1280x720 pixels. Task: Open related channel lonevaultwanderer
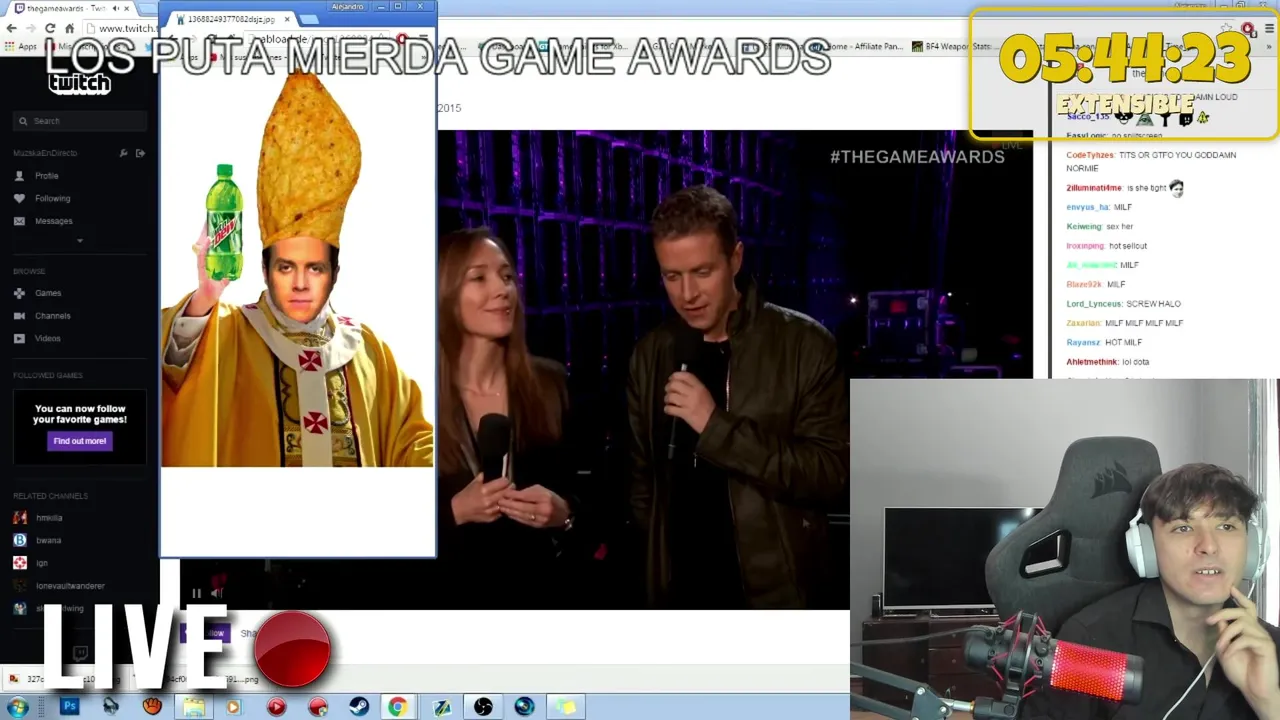(70, 586)
